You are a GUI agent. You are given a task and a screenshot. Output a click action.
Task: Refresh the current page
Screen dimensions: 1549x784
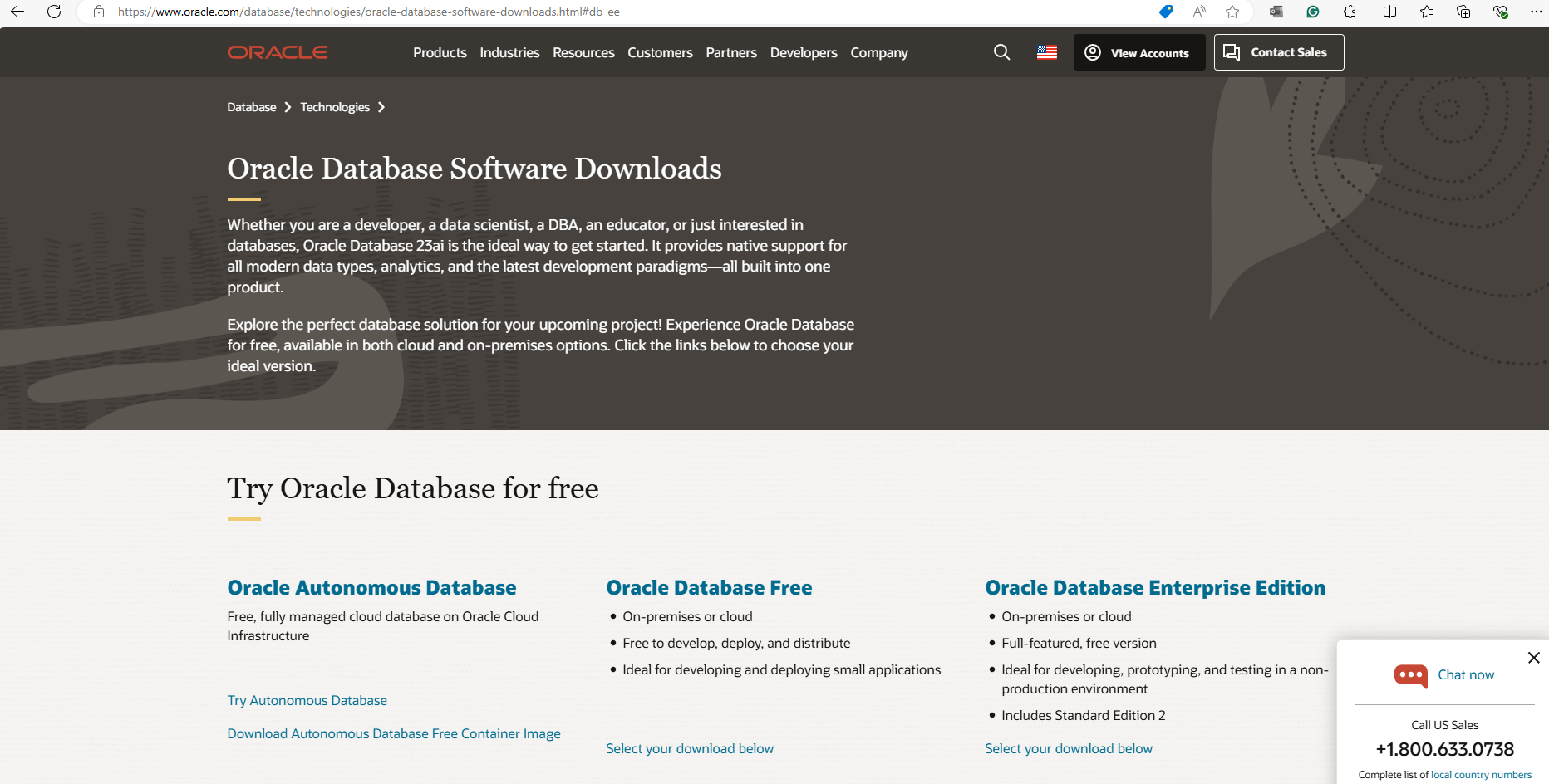click(54, 12)
